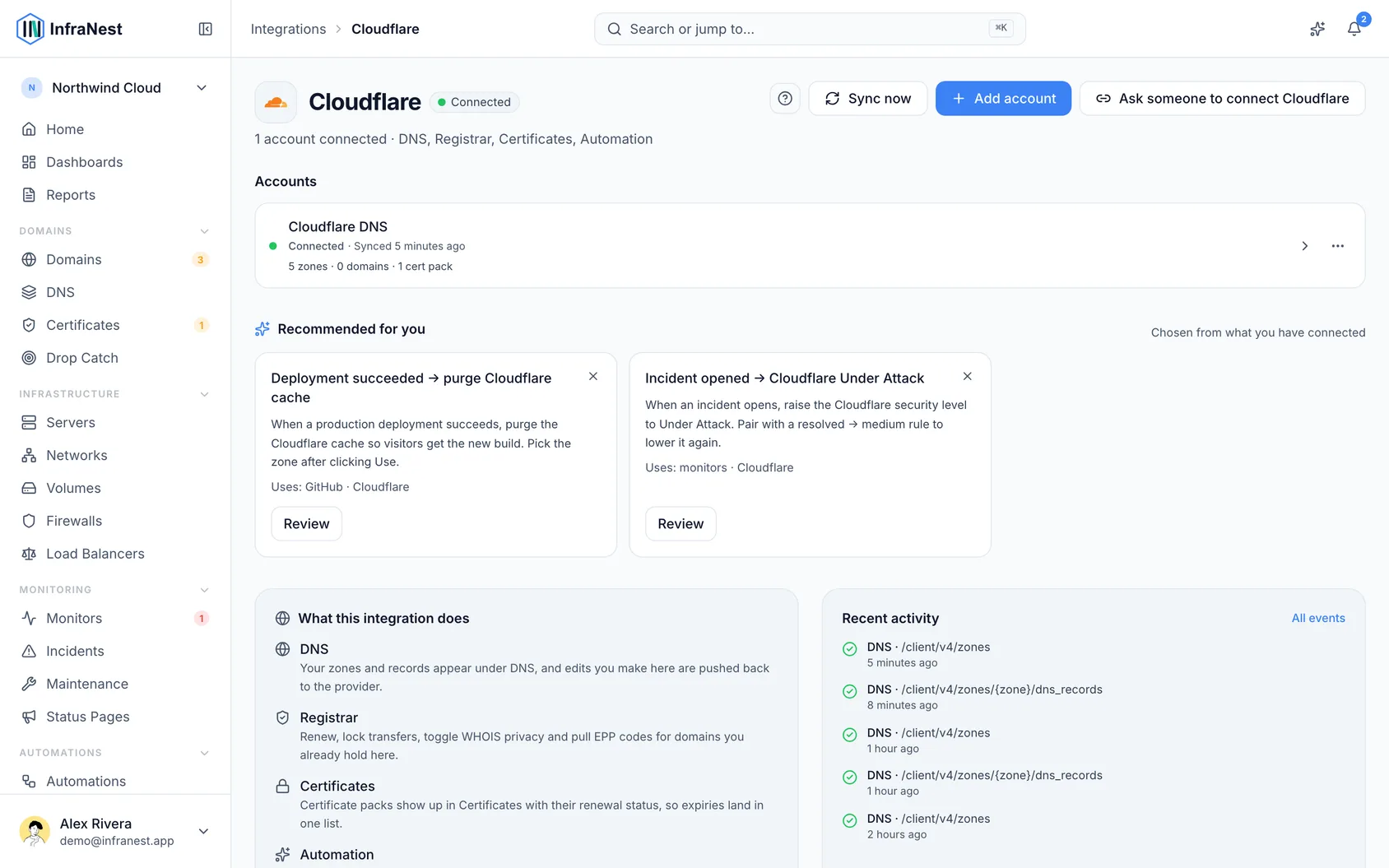
Task: Collapse the Monitoring sidebar section
Action: click(x=204, y=590)
